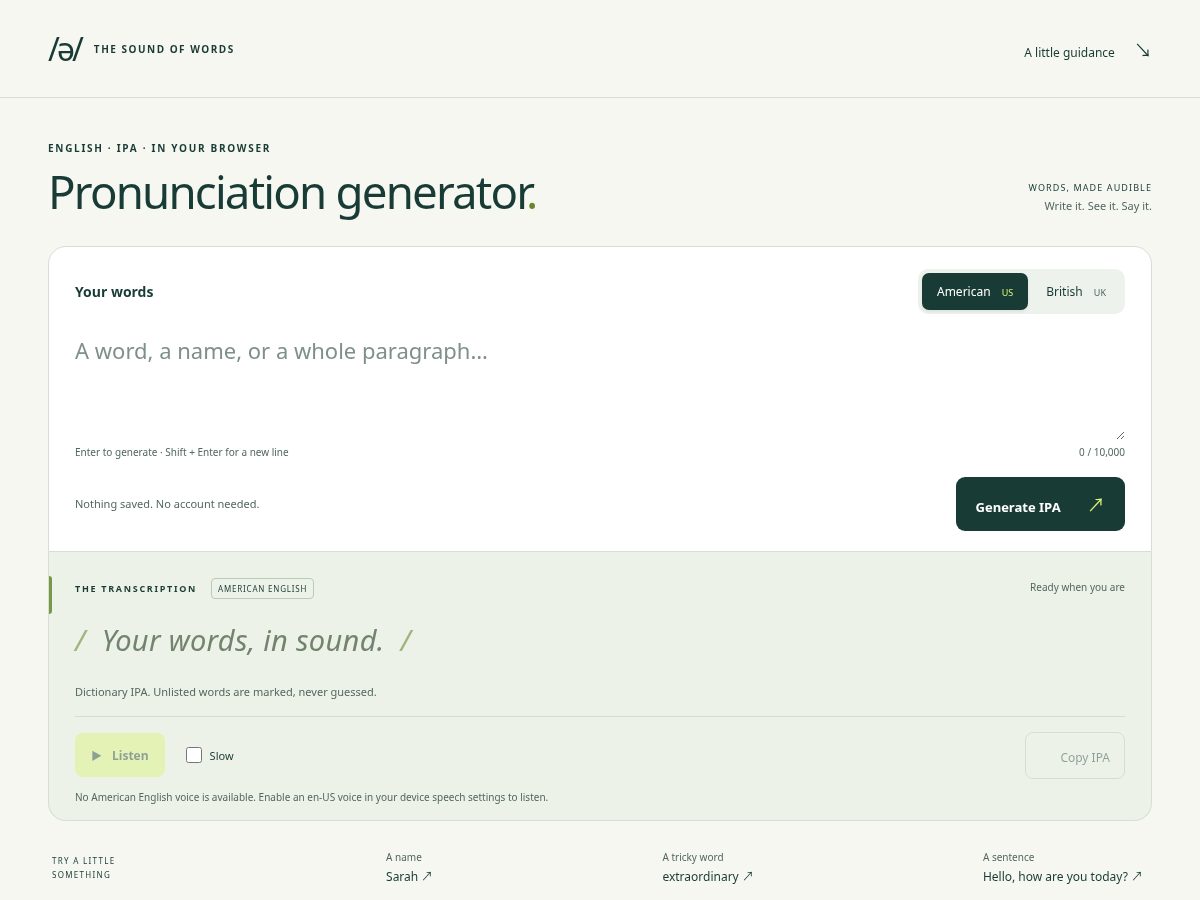The width and height of the screenshot is (1200, 900).
Task: Focus the Your words text area
Action: (600, 386)
